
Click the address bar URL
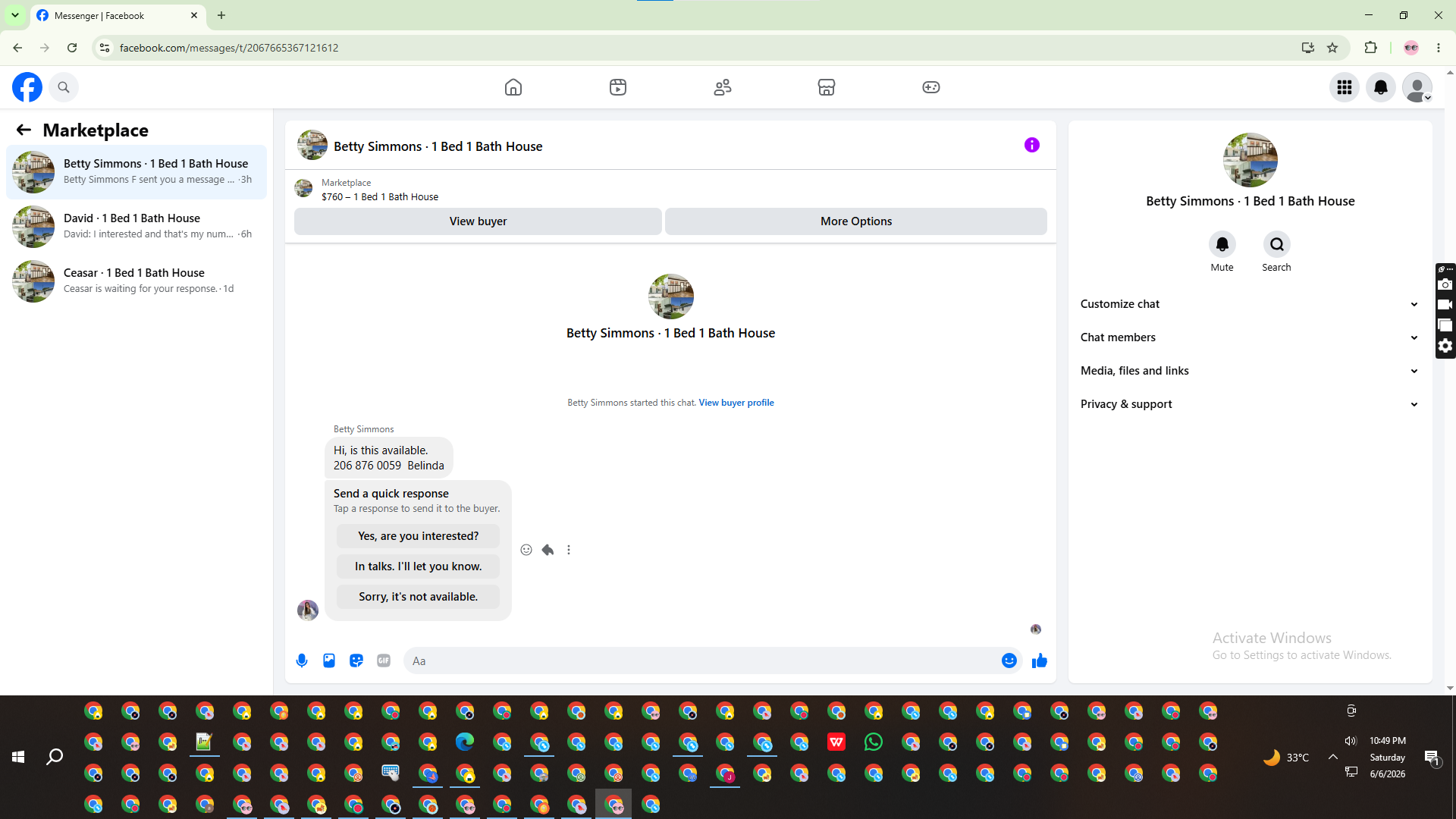(229, 48)
